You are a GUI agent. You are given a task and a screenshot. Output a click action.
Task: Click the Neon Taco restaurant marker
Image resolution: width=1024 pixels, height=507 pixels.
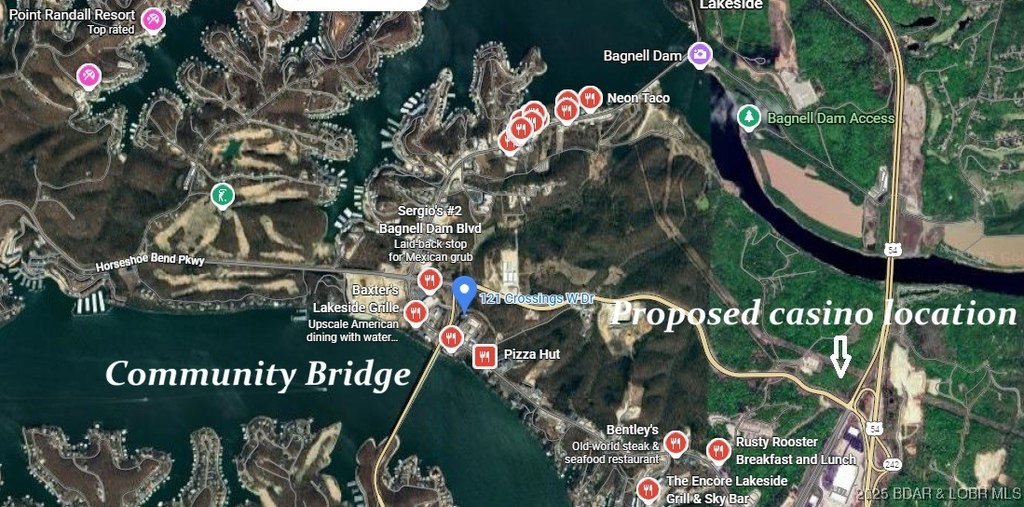[x=590, y=99]
